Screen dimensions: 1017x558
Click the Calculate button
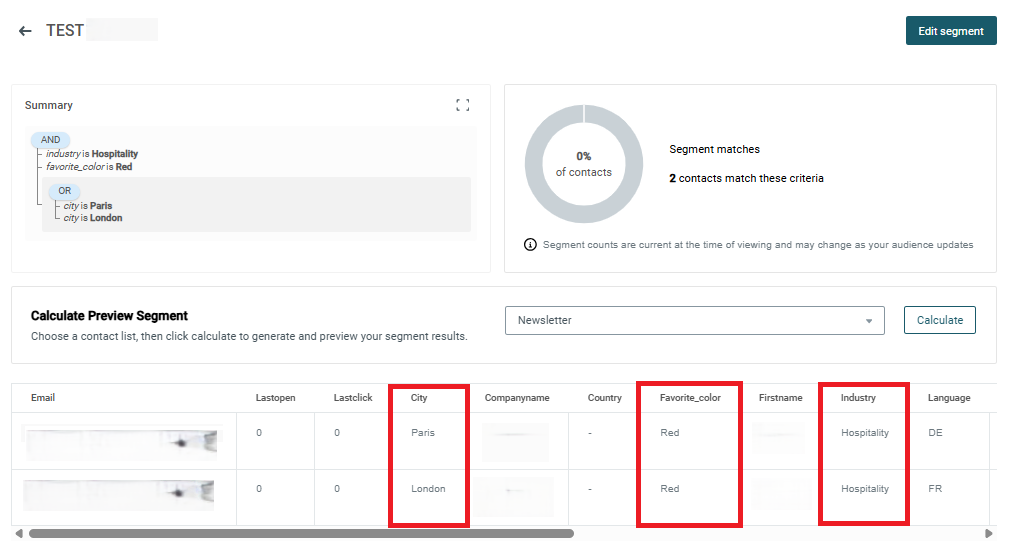click(939, 320)
